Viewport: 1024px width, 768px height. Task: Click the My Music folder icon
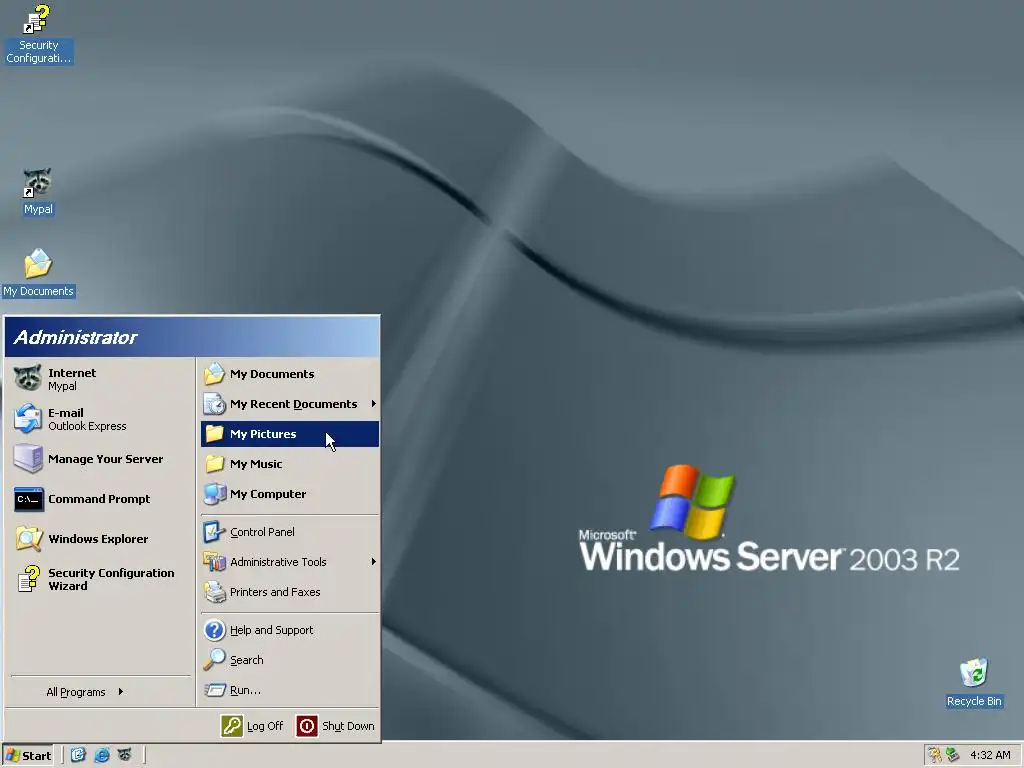(214, 464)
